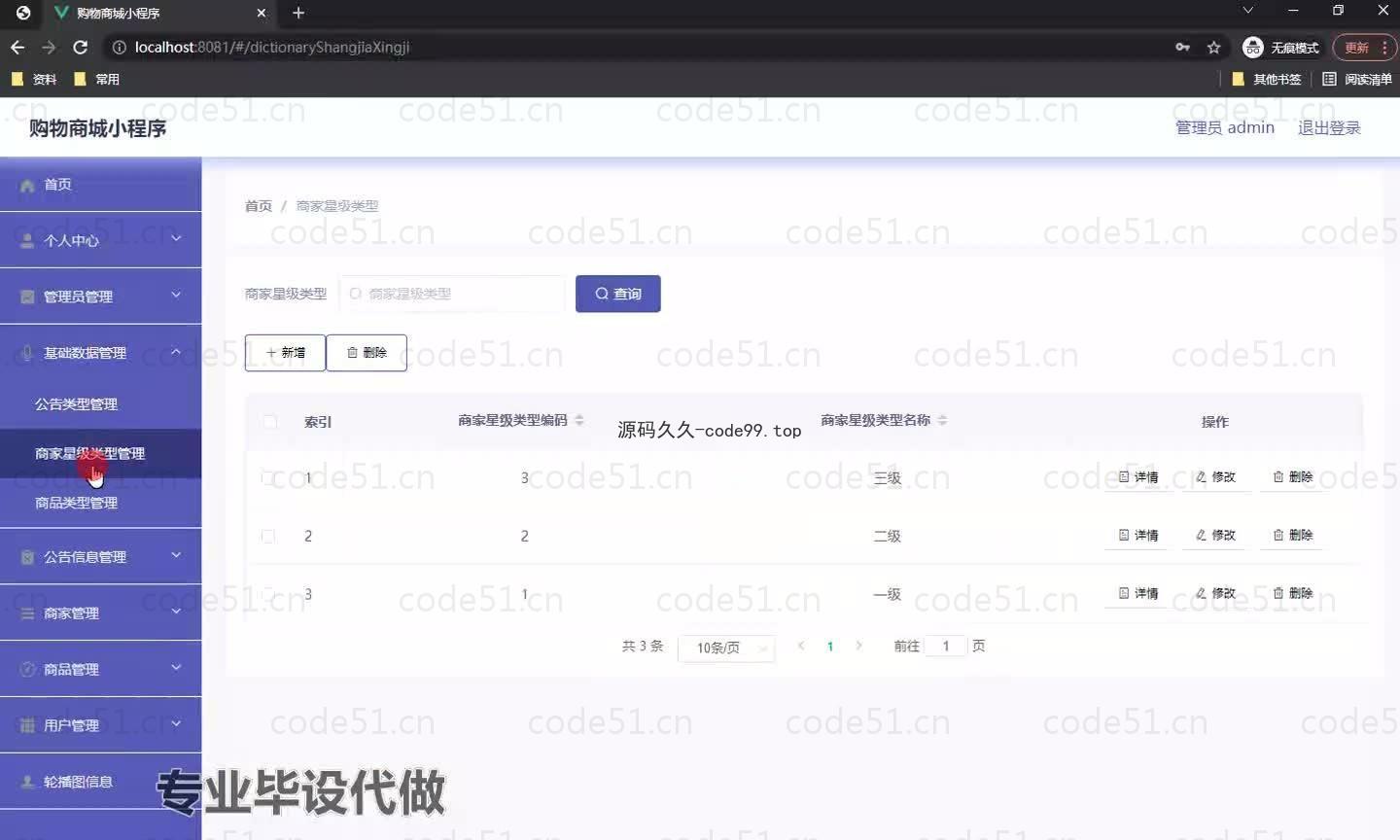Click the icon beside 管理员管理
Image resolution: width=1400 pixels, height=840 pixels.
27,297
